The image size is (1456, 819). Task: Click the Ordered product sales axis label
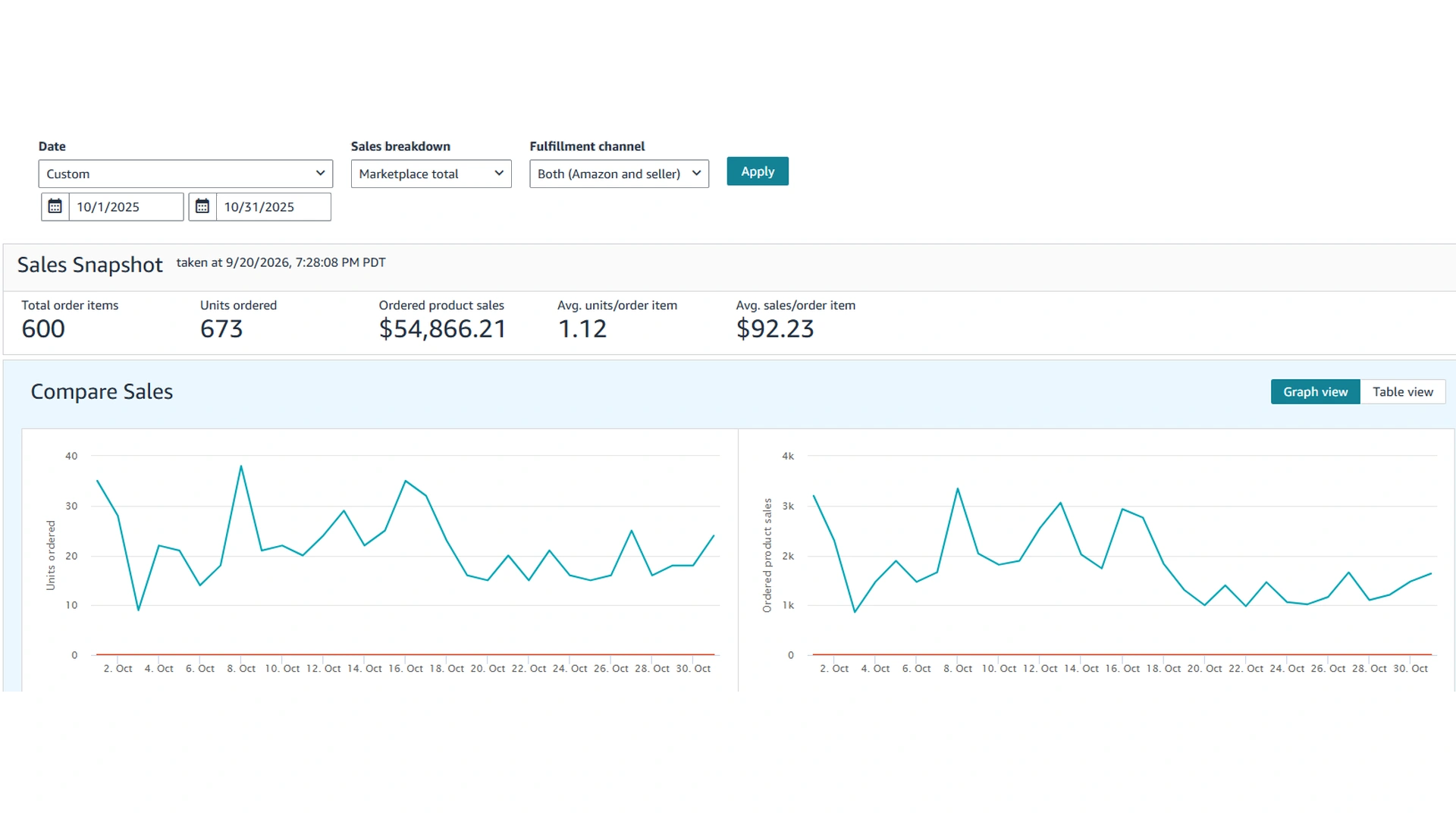(767, 555)
